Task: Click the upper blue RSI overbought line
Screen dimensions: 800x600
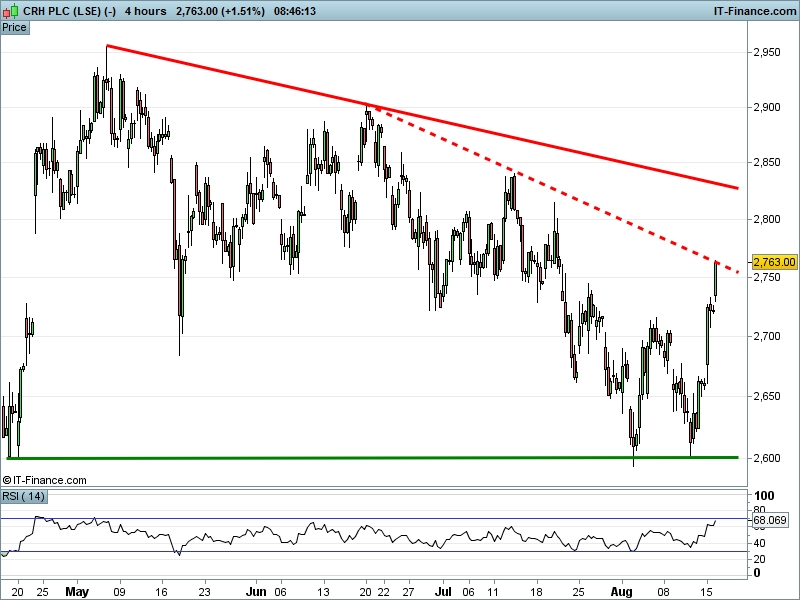Action: pyautogui.click(x=375, y=519)
